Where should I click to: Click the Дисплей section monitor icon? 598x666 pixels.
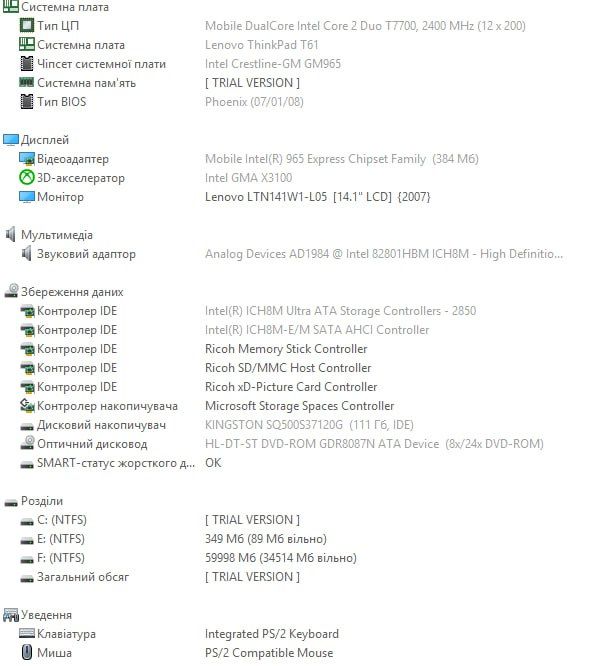(x=11, y=140)
